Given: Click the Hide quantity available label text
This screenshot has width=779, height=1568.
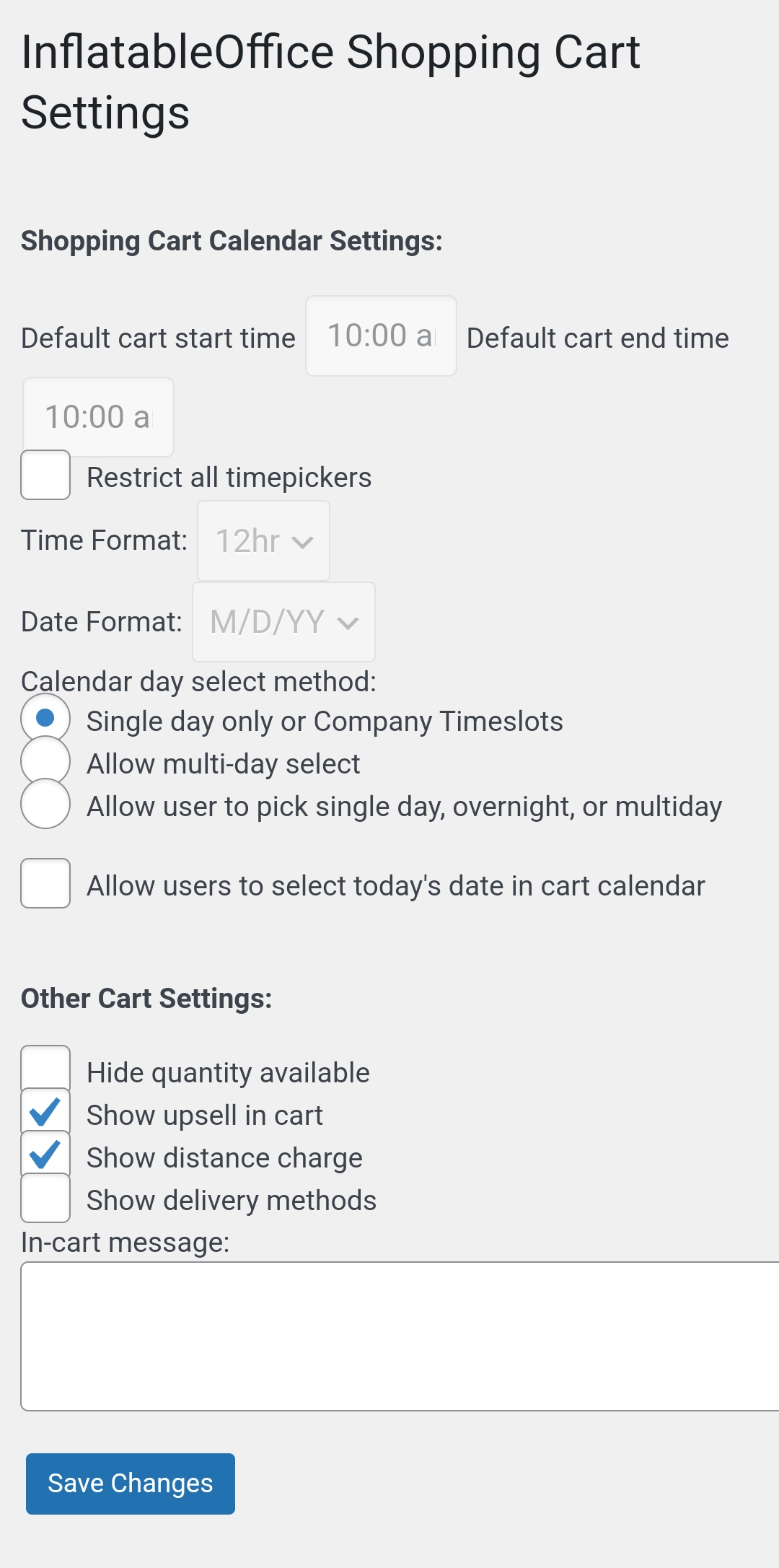Looking at the screenshot, I should [x=228, y=1073].
